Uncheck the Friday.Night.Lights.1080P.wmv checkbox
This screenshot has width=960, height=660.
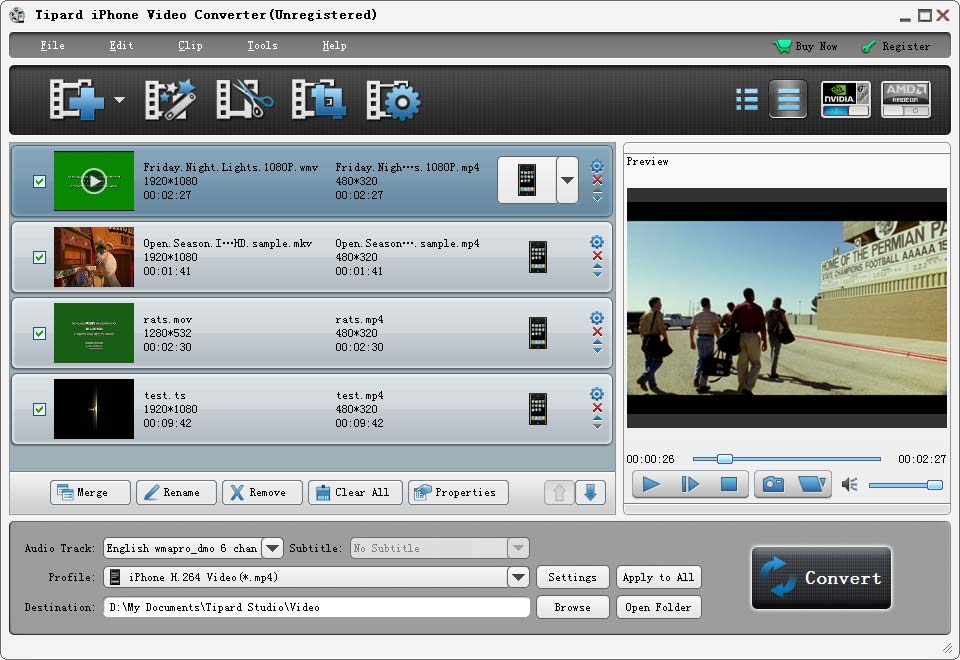39,181
